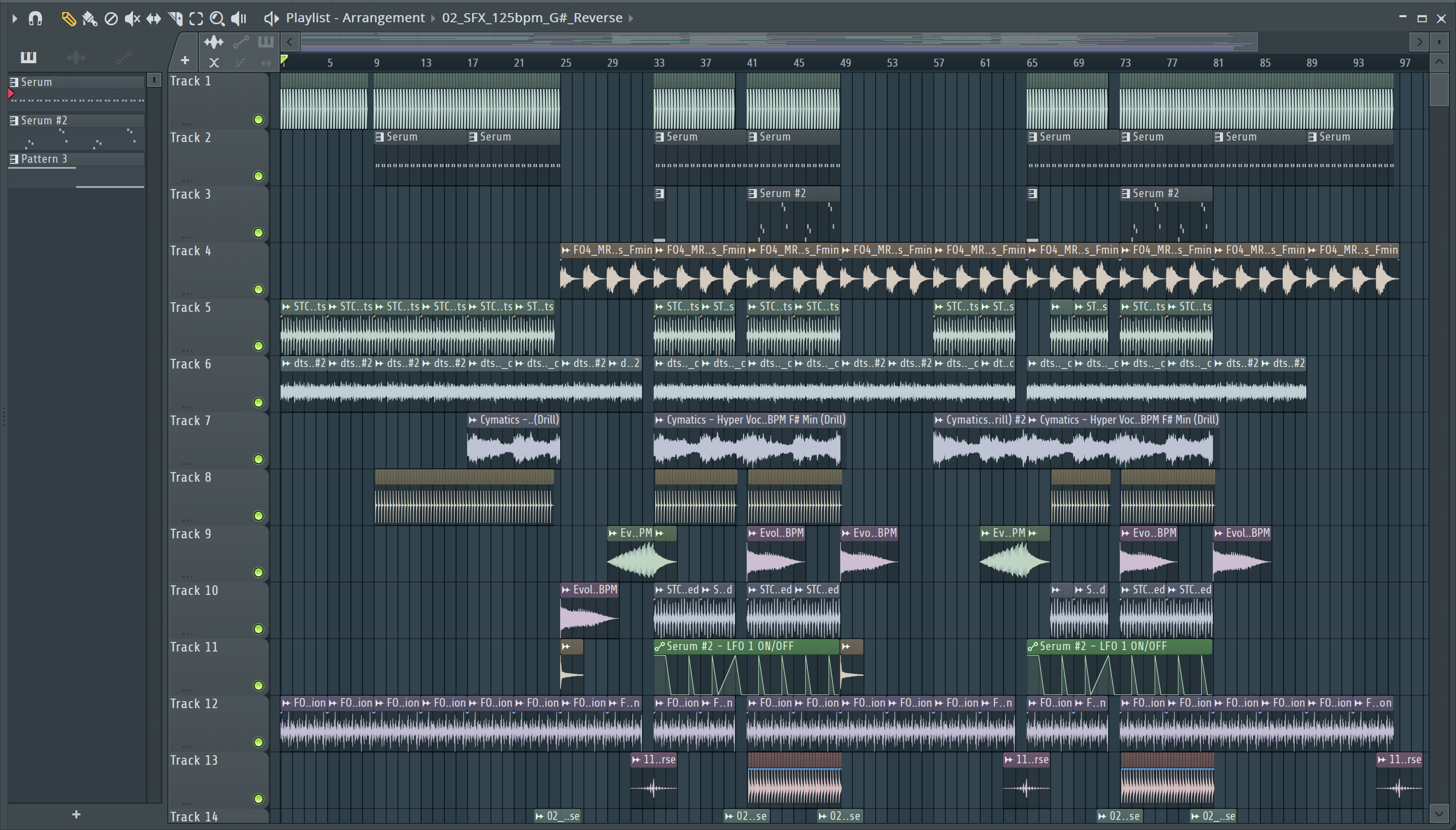Viewport: 1456px width, 830px height.
Task: Click the vertical scrollbar thumb
Action: [1439, 89]
